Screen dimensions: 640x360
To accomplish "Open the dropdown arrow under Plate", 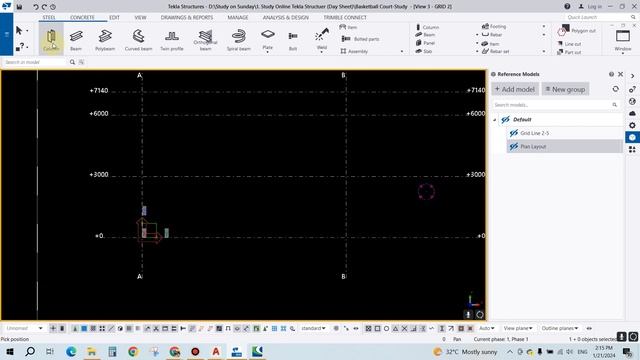I will click(268, 52).
